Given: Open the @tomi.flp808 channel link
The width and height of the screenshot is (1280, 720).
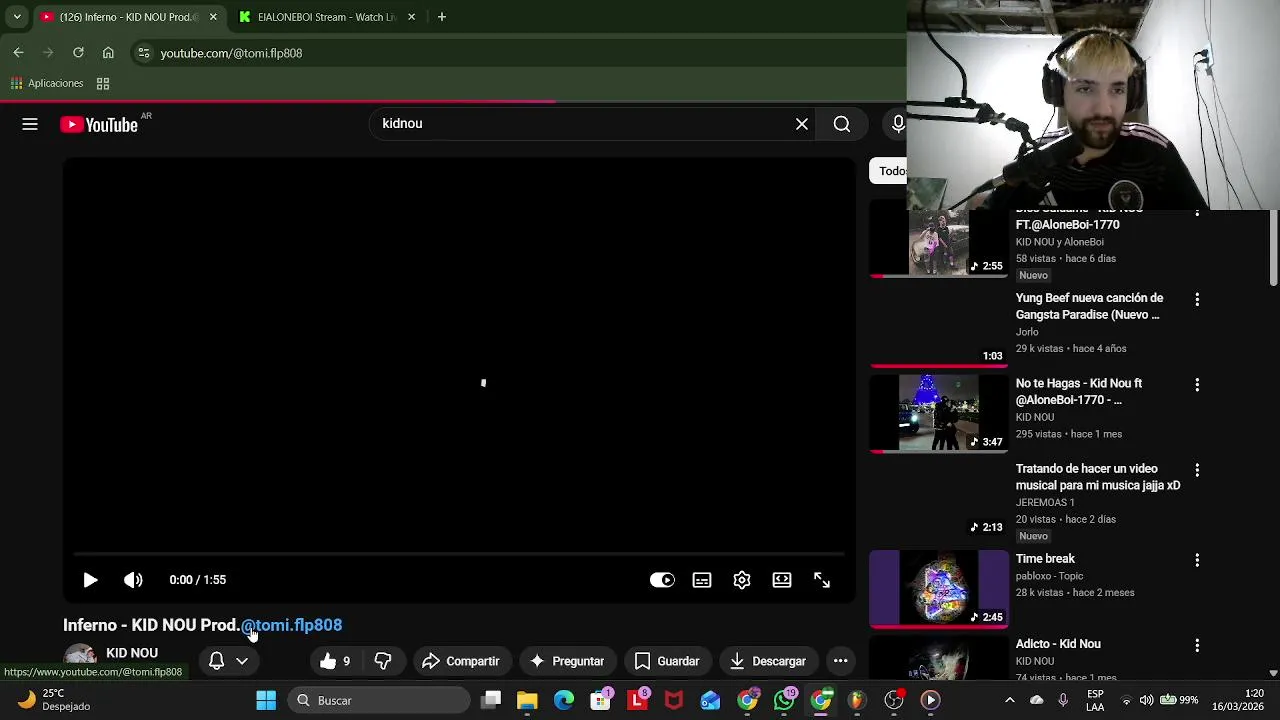Looking at the screenshot, I should click(x=291, y=625).
